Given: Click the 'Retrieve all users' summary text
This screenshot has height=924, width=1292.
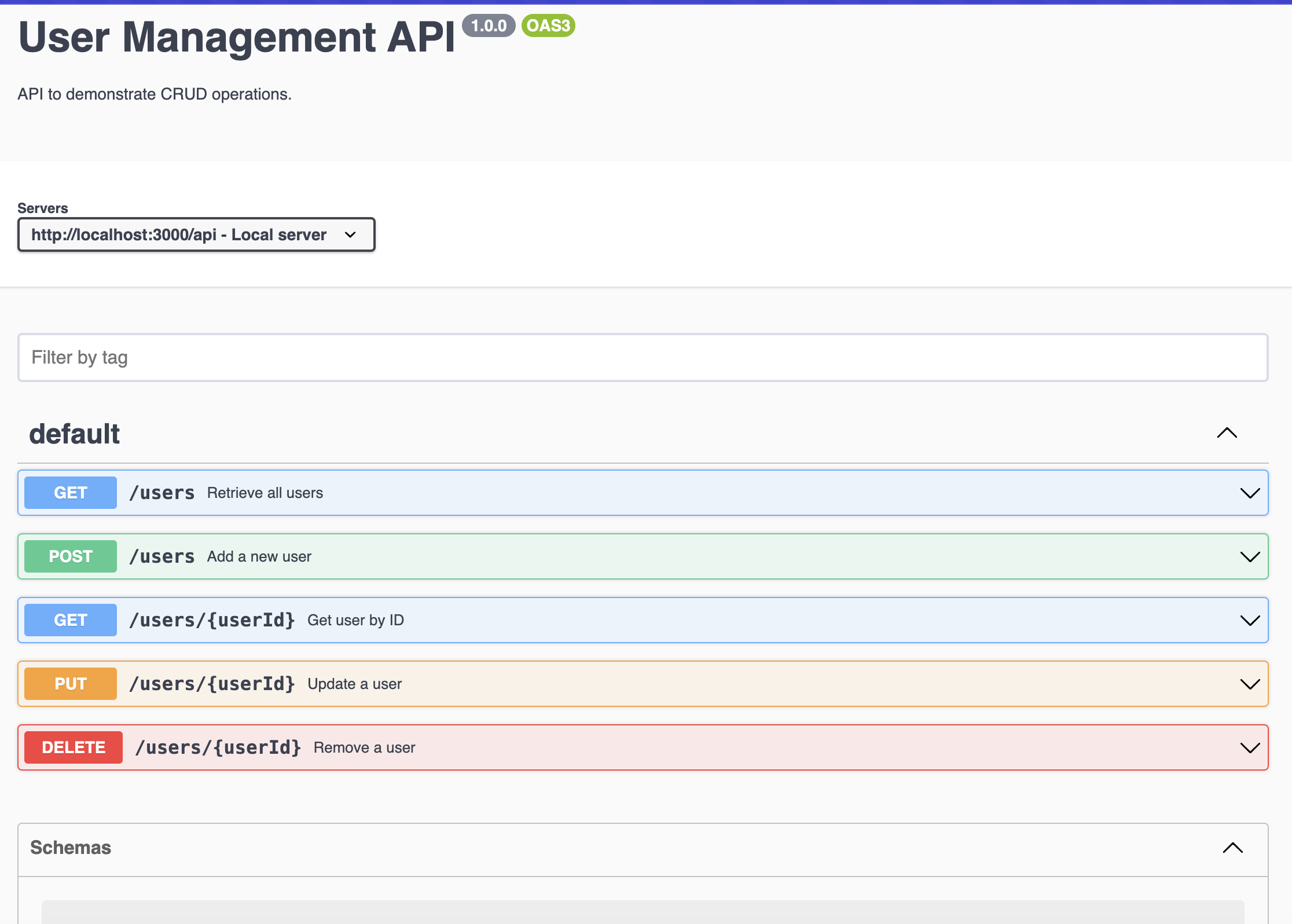Looking at the screenshot, I should coord(265,493).
